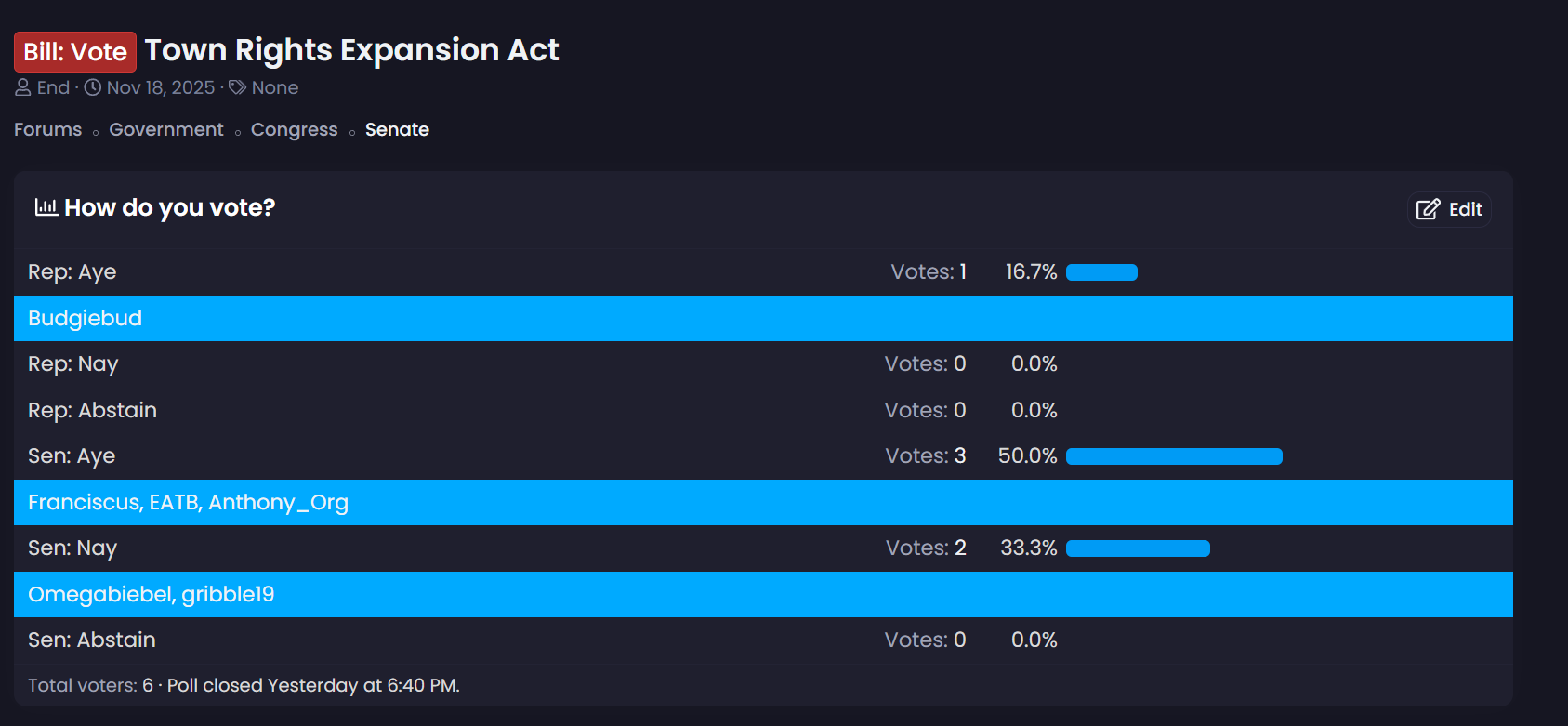Image resolution: width=1568 pixels, height=726 pixels.
Task: Click the Sen: Aye 50.0% progress bar
Action: [1173, 456]
